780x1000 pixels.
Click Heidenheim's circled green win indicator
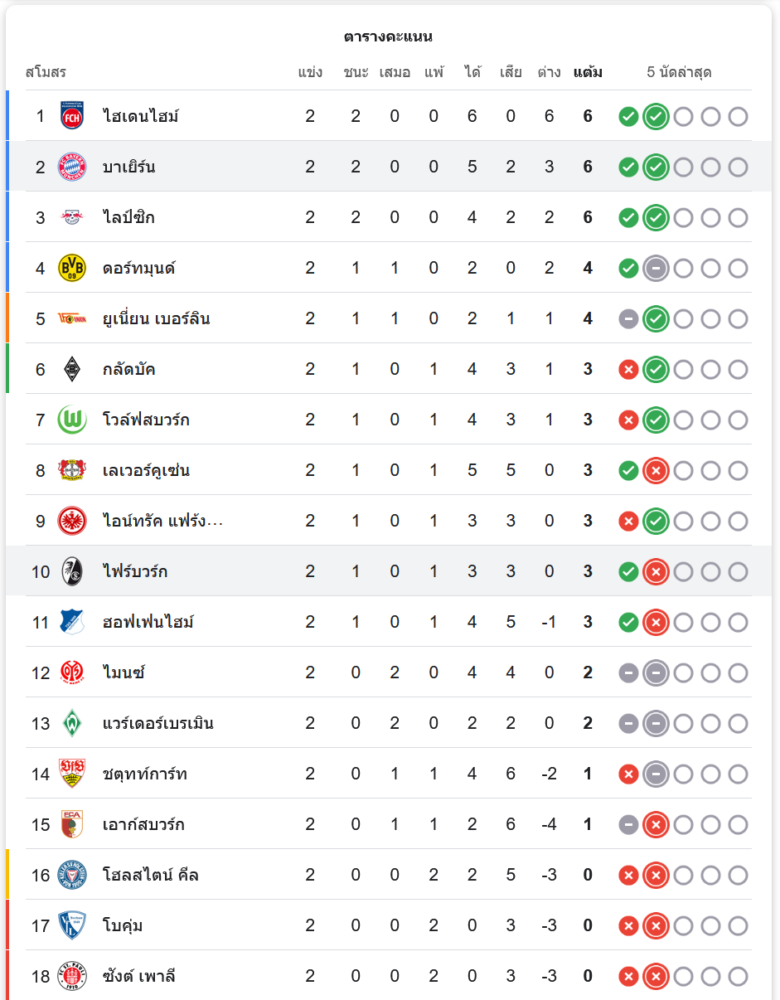[x=656, y=116]
